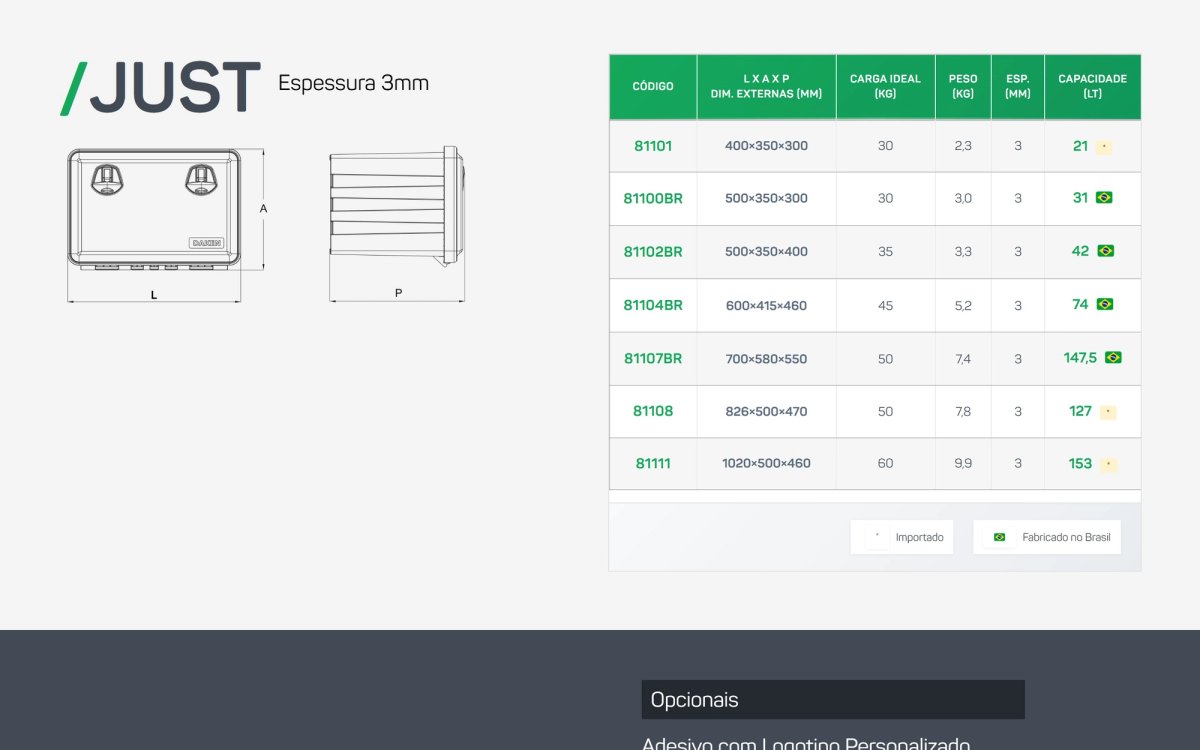Click the Brazil flag beside capacity 42
This screenshot has width=1200, height=750.
[x=1105, y=251]
